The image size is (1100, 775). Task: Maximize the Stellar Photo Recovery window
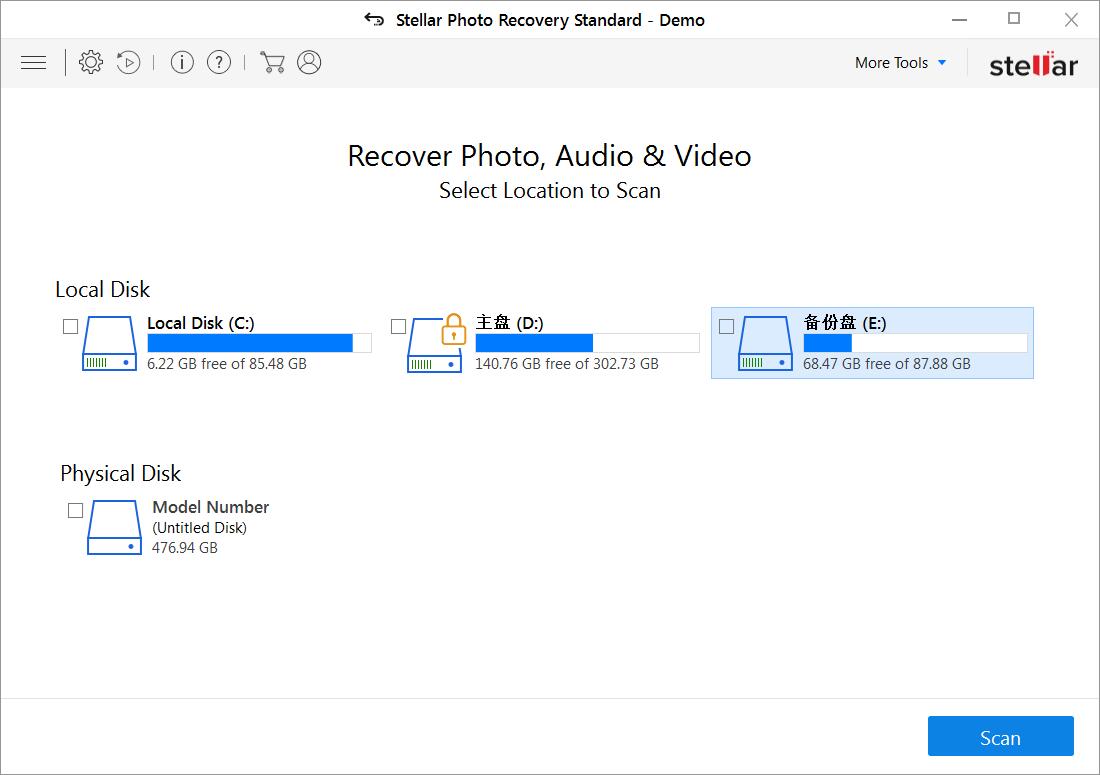tap(1014, 19)
